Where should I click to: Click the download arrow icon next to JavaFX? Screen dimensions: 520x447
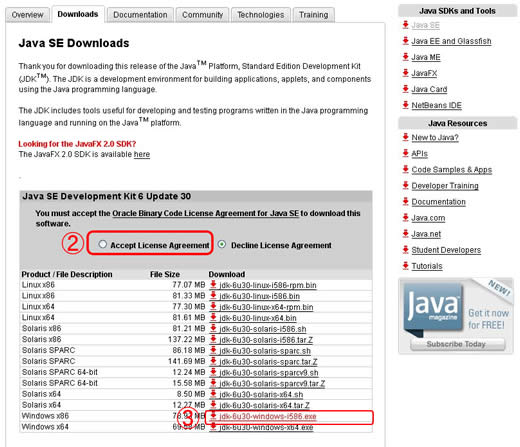pyautogui.click(x=406, y=73)
